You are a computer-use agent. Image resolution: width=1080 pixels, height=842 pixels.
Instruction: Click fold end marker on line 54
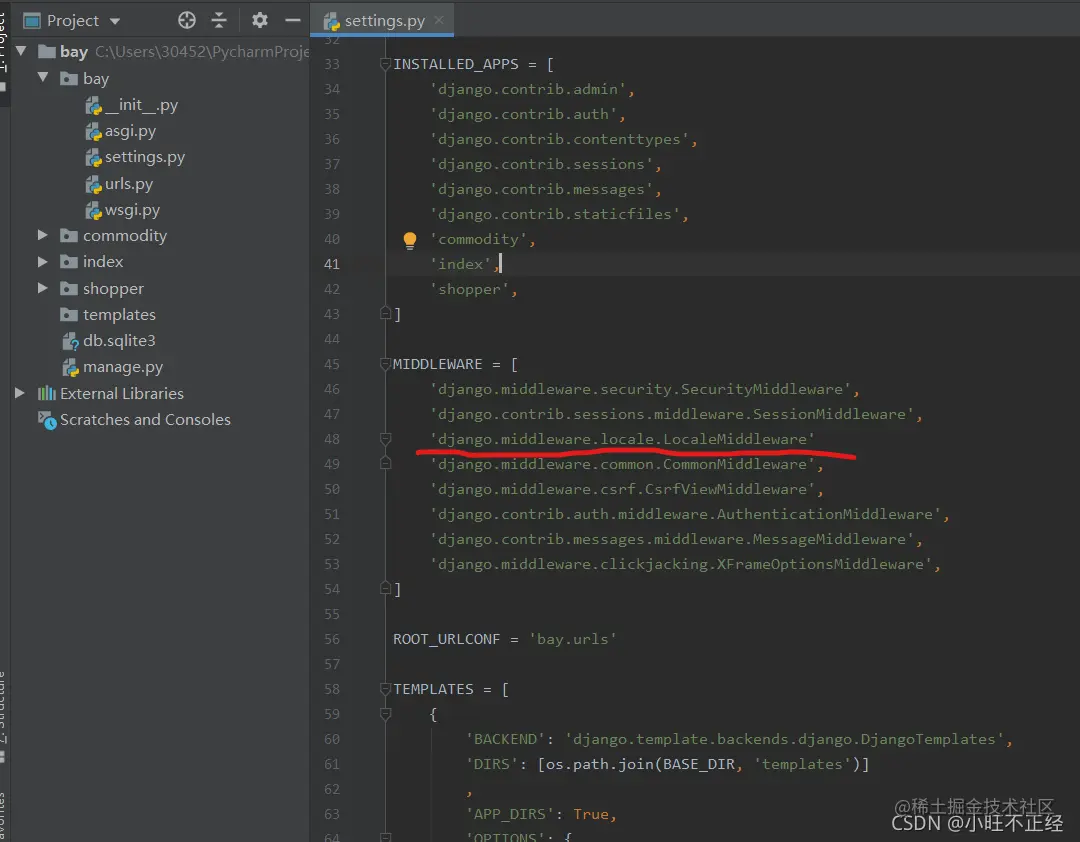click(x=386, y=588)
